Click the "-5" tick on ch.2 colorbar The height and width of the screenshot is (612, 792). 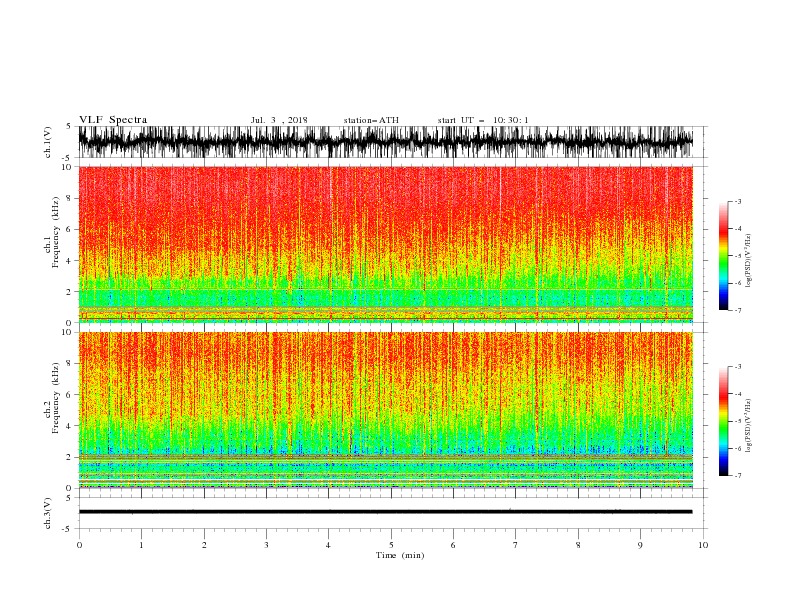pyautogui.click(x=737, y=421)
